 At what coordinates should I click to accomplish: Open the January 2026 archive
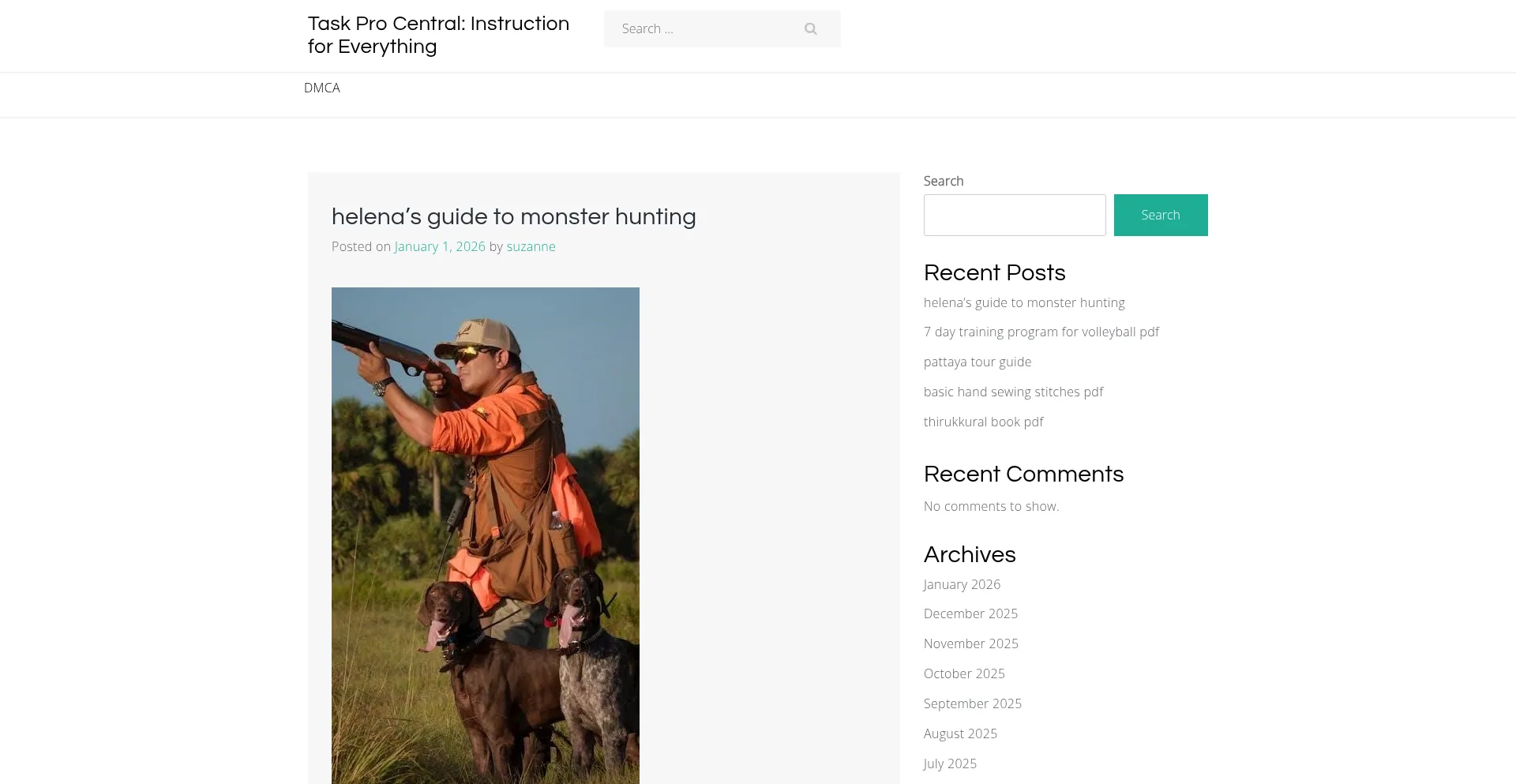pos(962,584)
